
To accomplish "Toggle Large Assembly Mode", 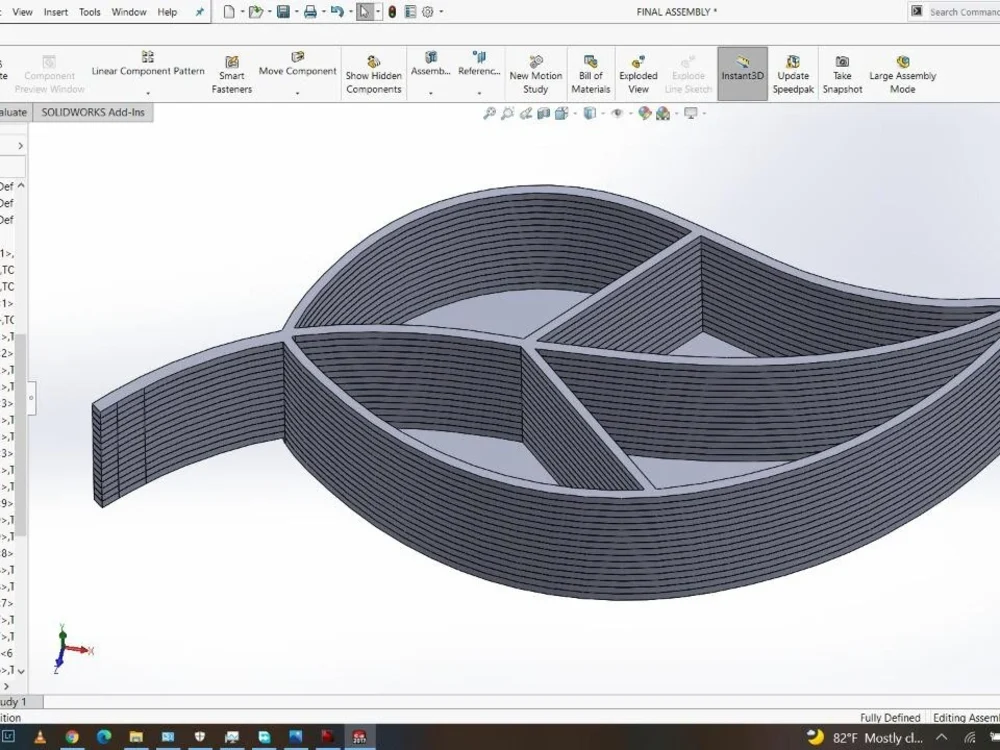I will point(902,75).
